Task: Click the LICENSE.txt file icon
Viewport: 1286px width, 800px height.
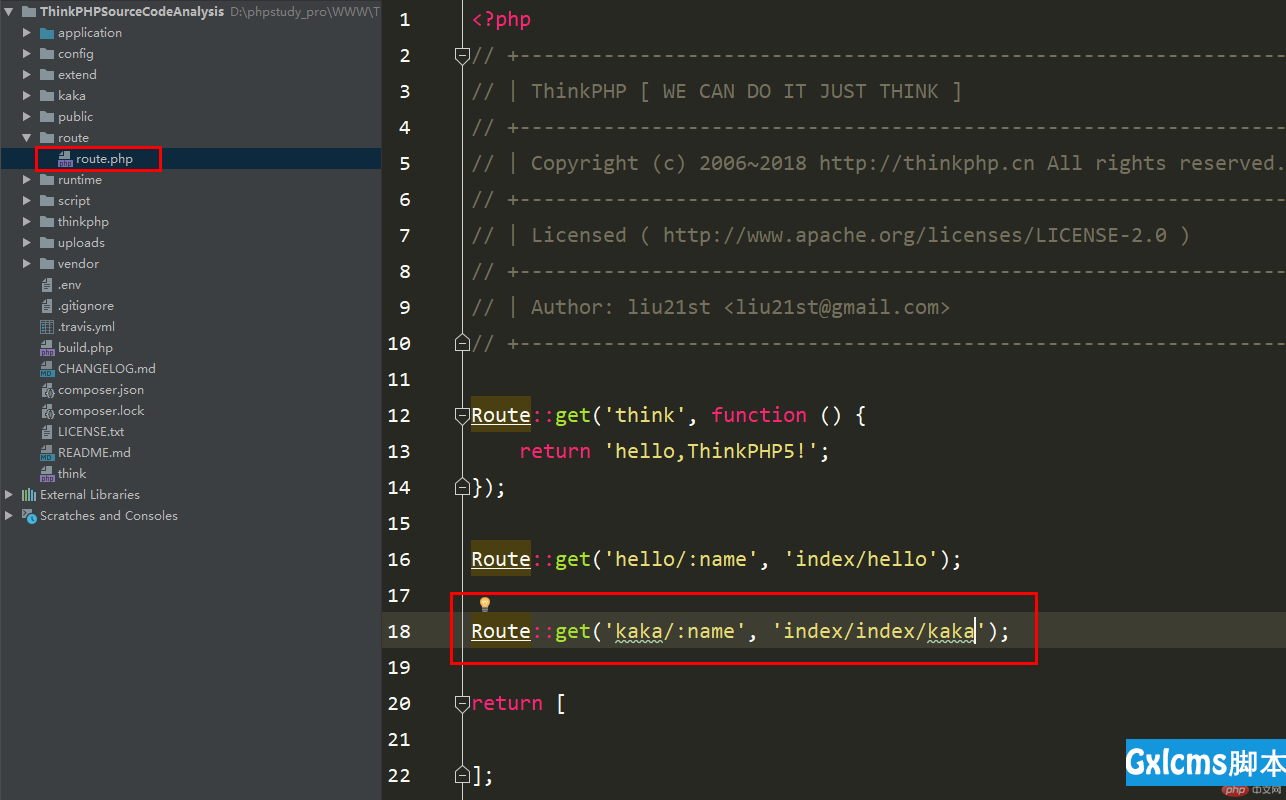Action: click(x=47, y=432)
